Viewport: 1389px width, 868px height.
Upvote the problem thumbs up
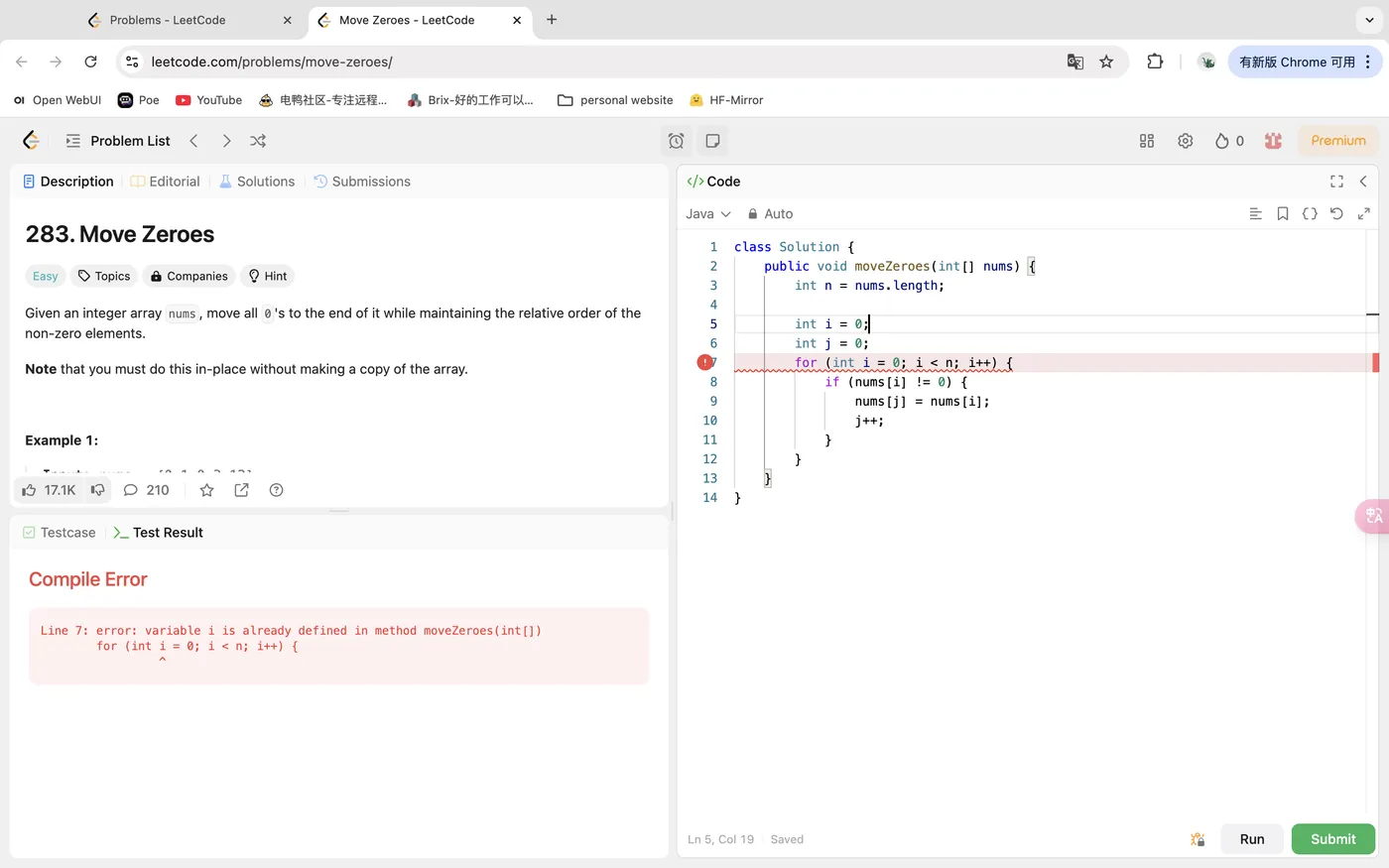49,490
